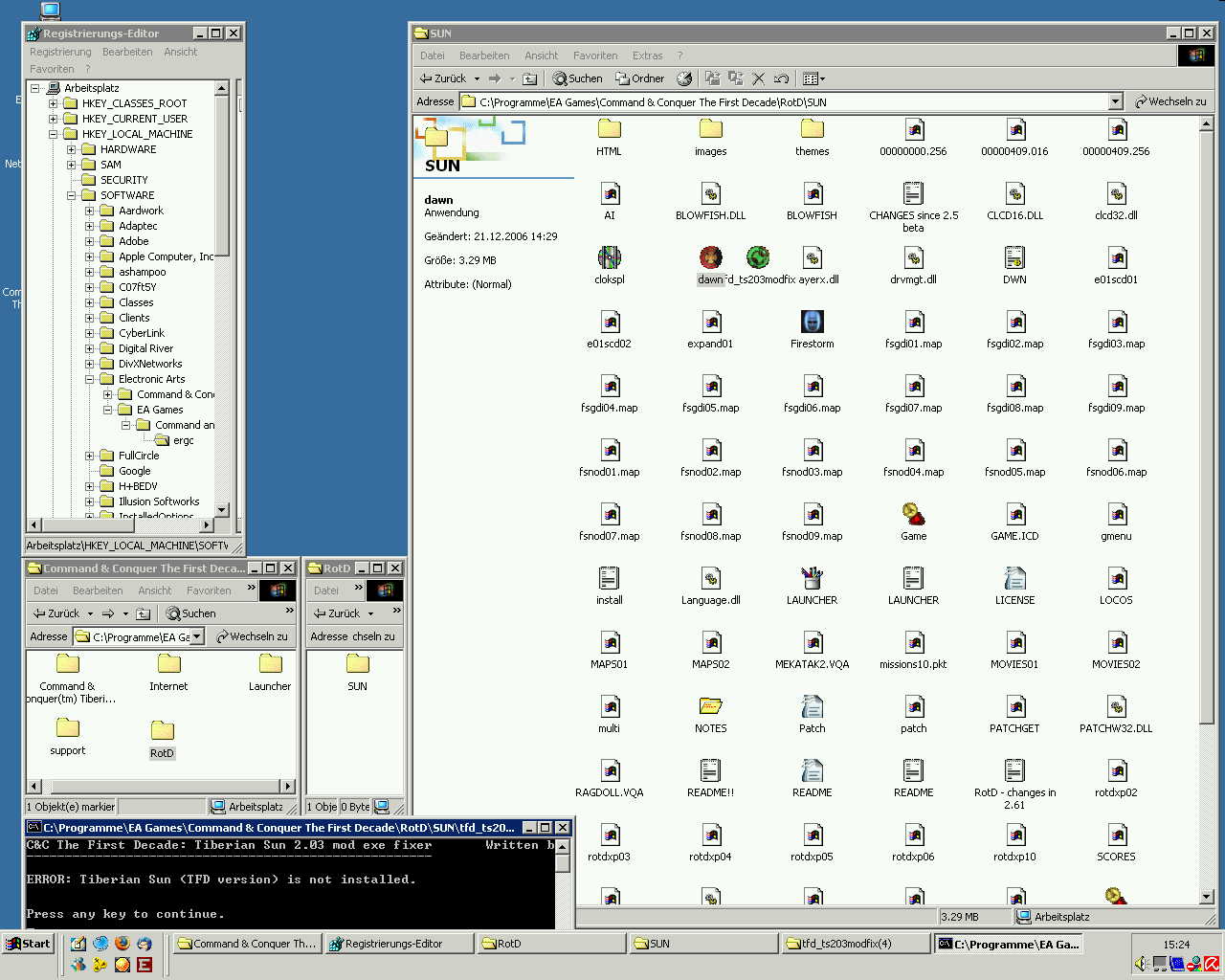Screen dimensions: 1225x980
Task: Switch to tfd_ts203modfix(4) taskbar button
Action: pos(857,944)
